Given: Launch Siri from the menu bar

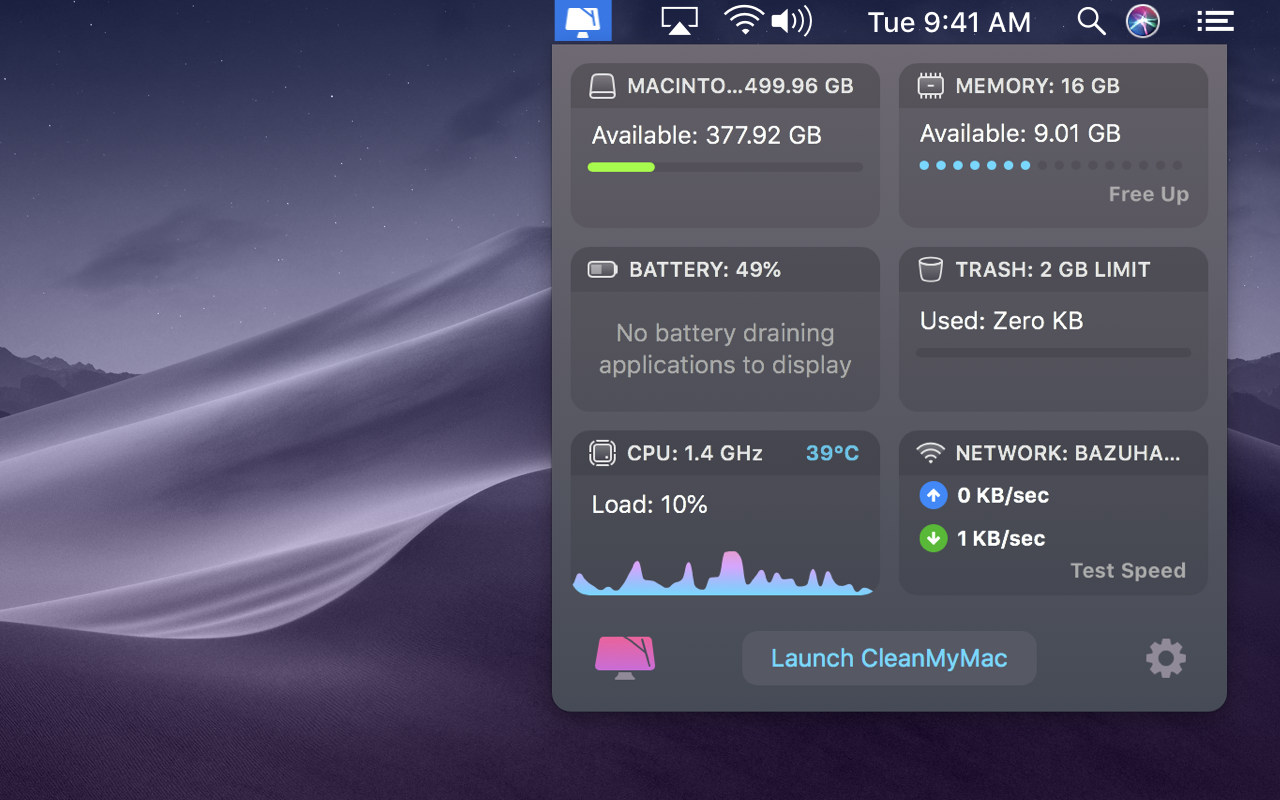Looking at the screenshot, I should [1143, 21].
